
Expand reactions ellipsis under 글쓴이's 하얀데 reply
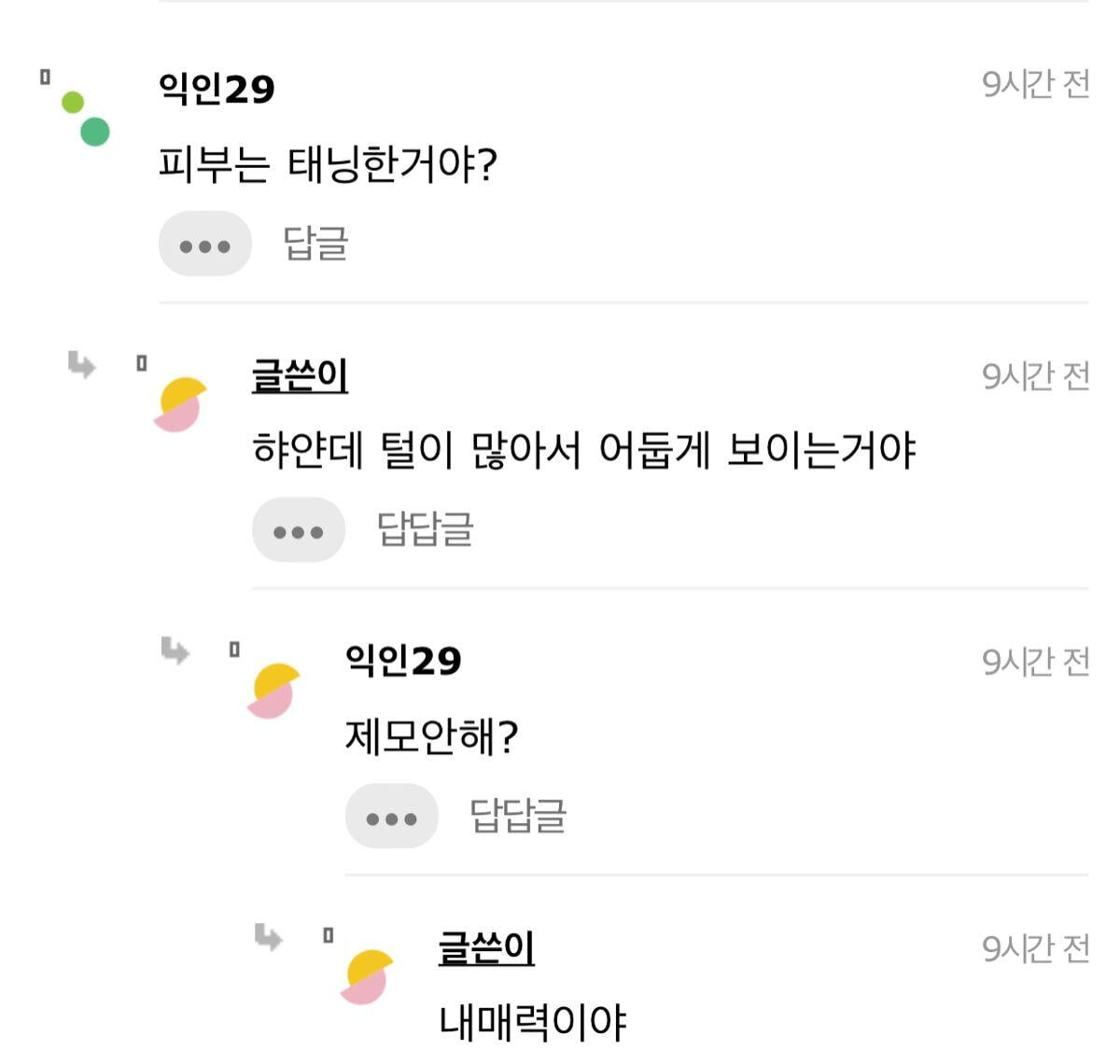[x=297, y=530]
